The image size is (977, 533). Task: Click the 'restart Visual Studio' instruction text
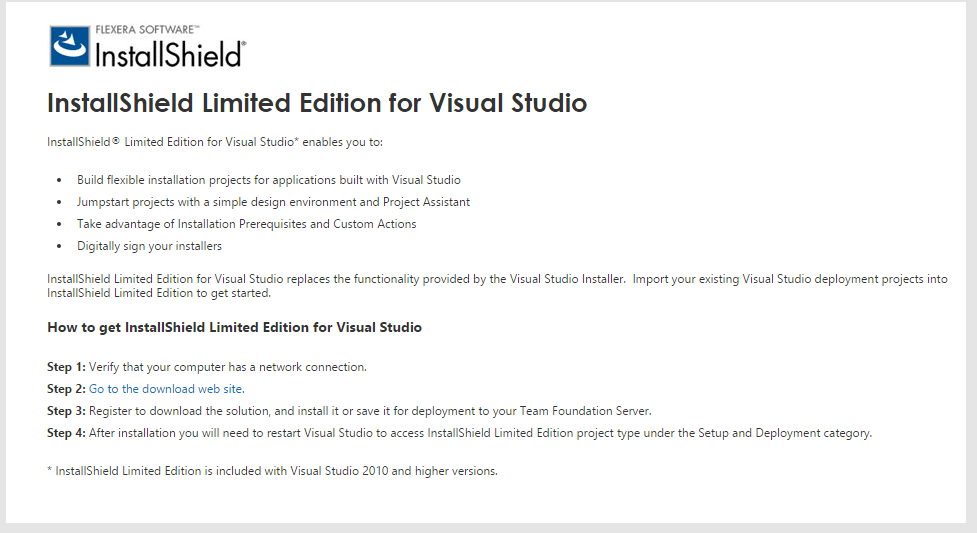(x=480, y=433)
